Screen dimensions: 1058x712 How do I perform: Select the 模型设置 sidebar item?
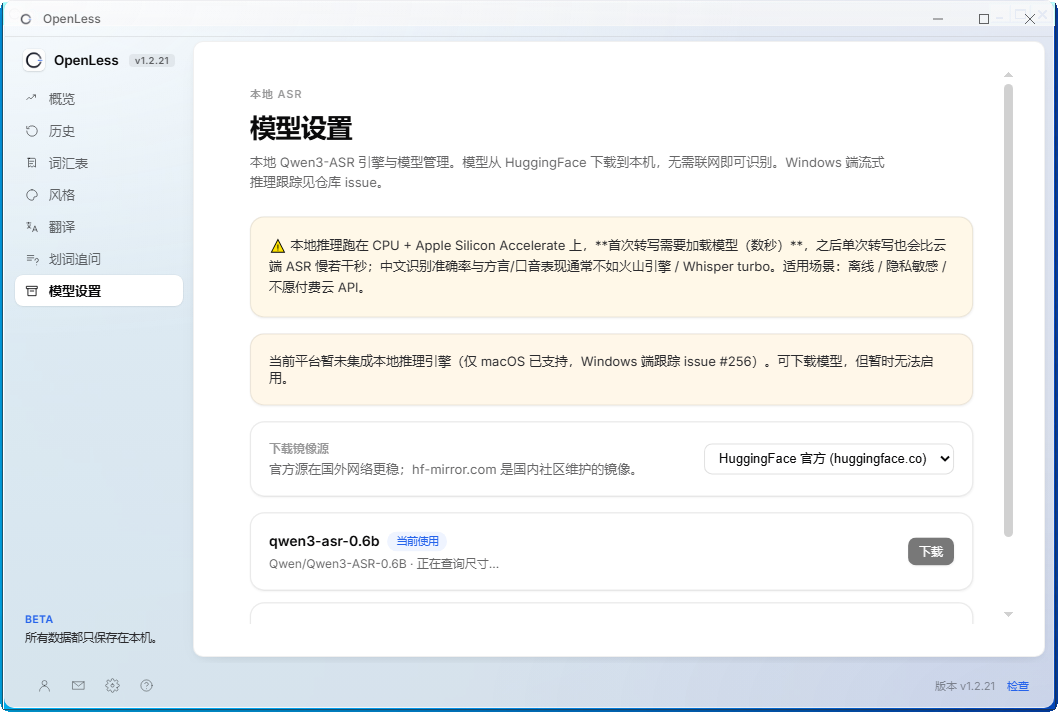[99, 291]
